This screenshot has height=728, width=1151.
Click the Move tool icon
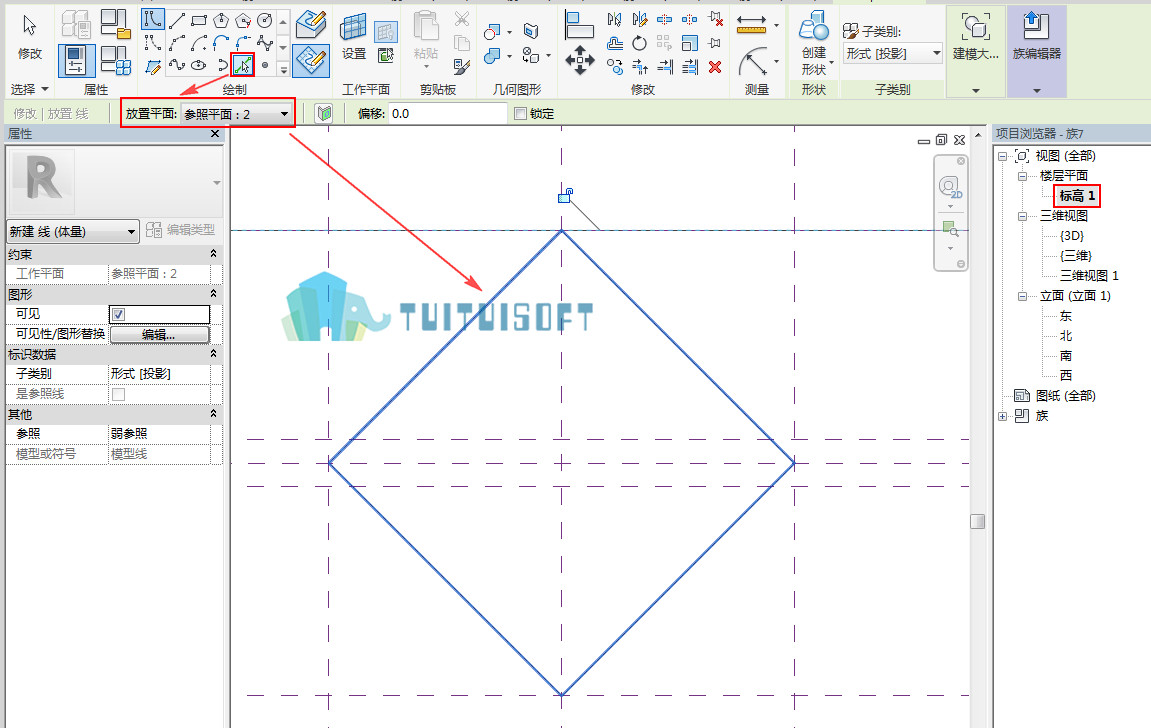(x=579, y=60)
